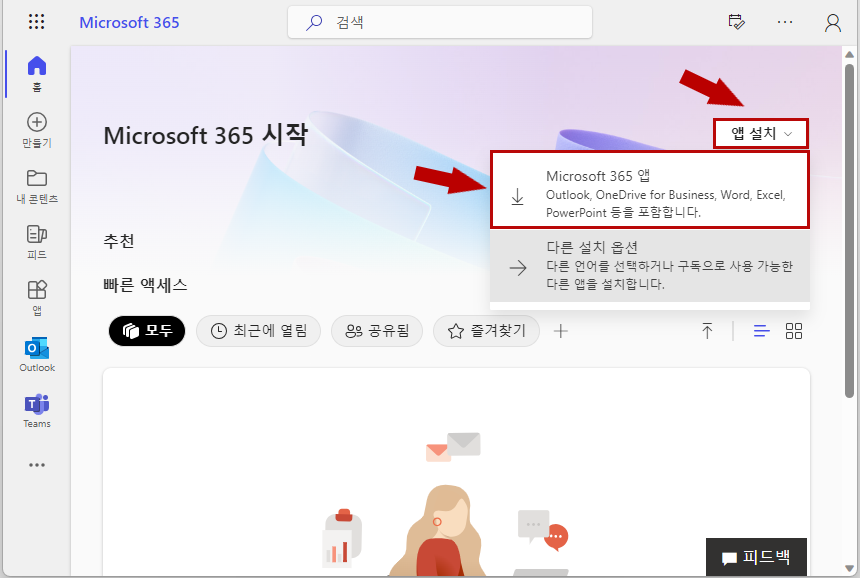This screenshot has width=860, height=578.
Task: Open the account profile icon
Action: click(x=833, y=22)
